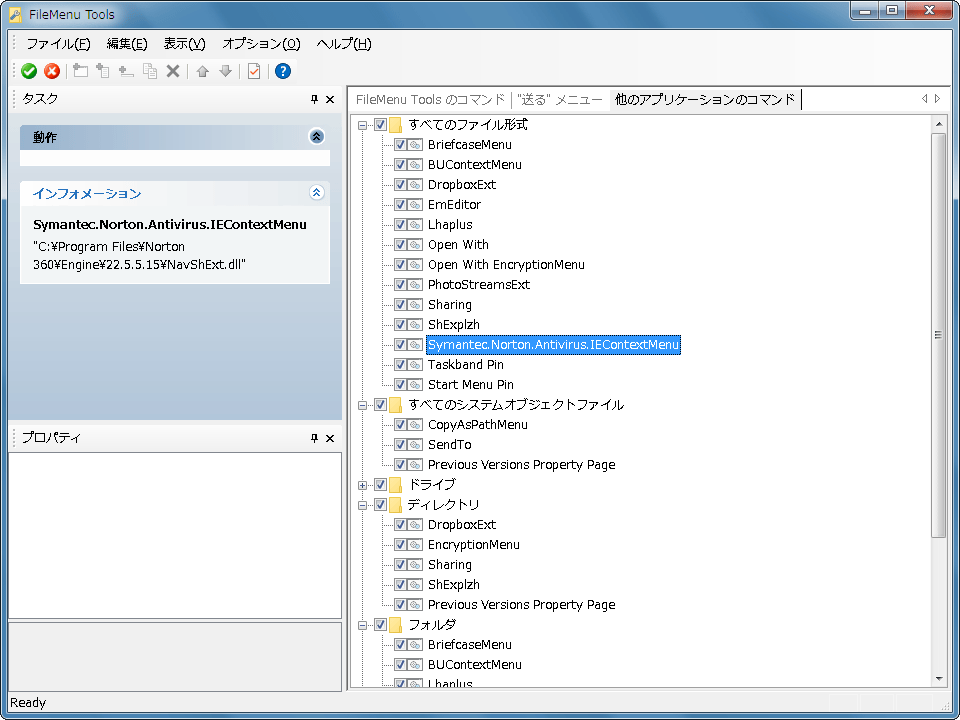This screenshot has width=960, height=720.
Task: Collapse the ディレクトリ tree node
Action: [x=362, y=505]
